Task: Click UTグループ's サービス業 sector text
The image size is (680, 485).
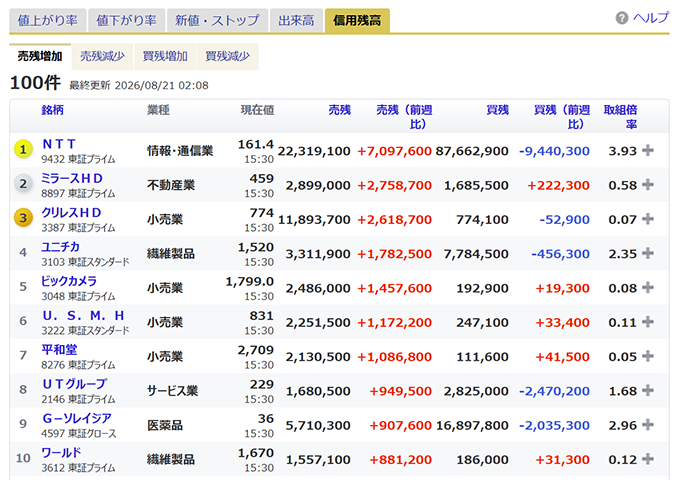Action: tap(173, 391)
